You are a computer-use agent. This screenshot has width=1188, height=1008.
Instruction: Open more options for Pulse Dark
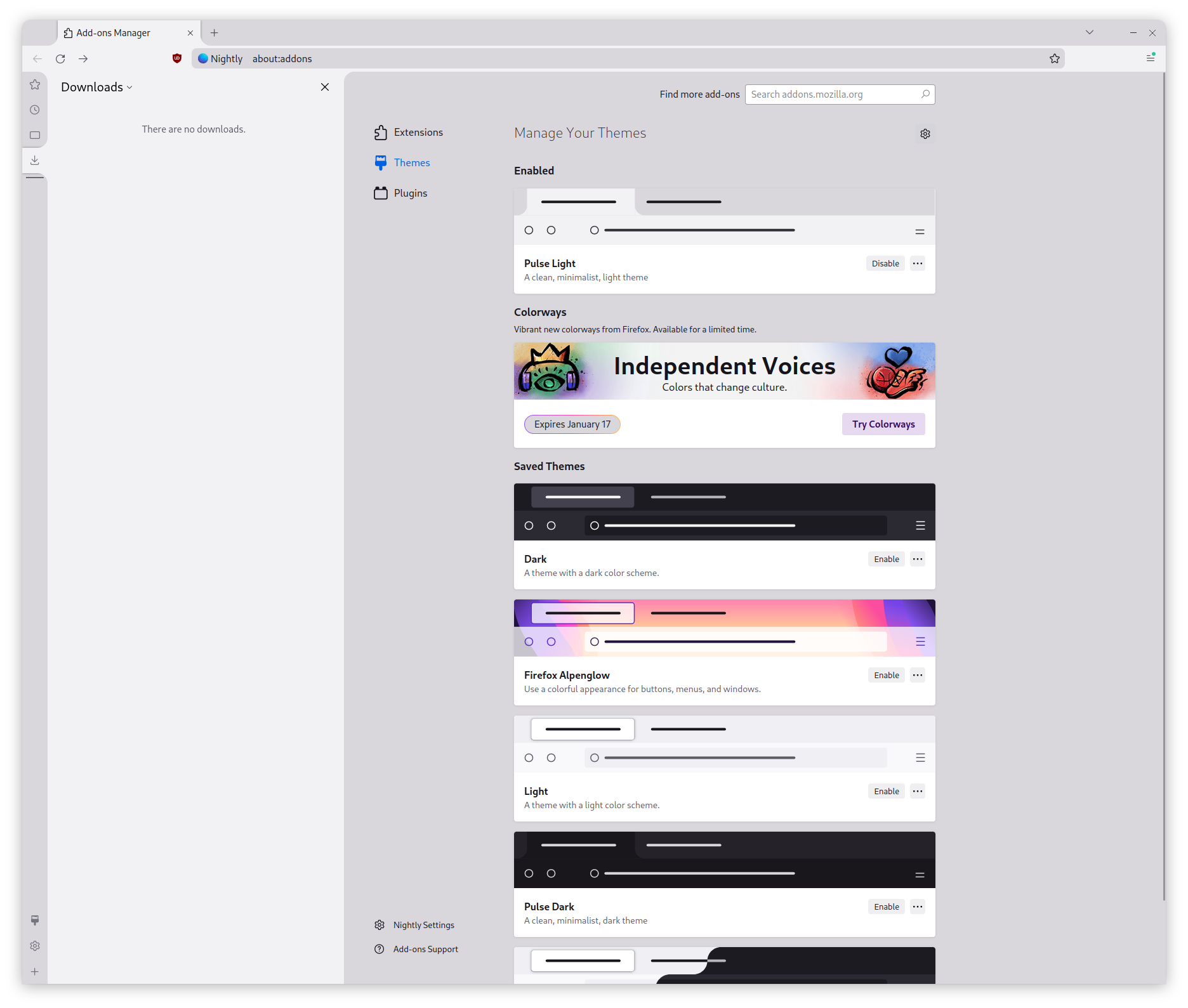918,907
